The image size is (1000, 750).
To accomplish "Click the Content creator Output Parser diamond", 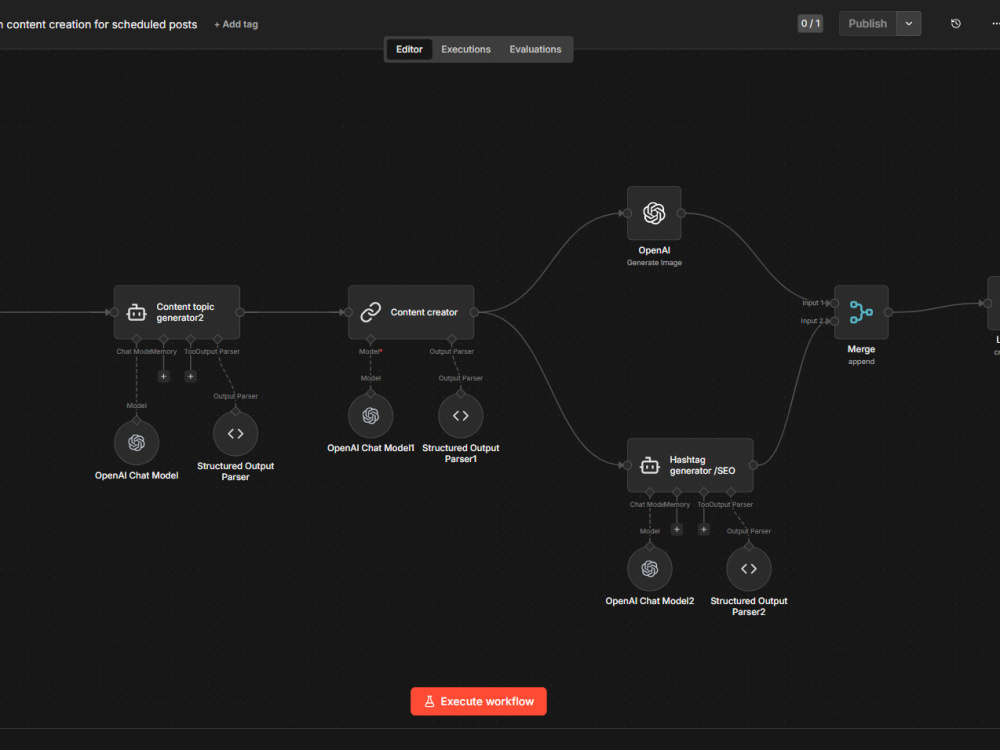I will pyautogui.click(x=452, y=339).
